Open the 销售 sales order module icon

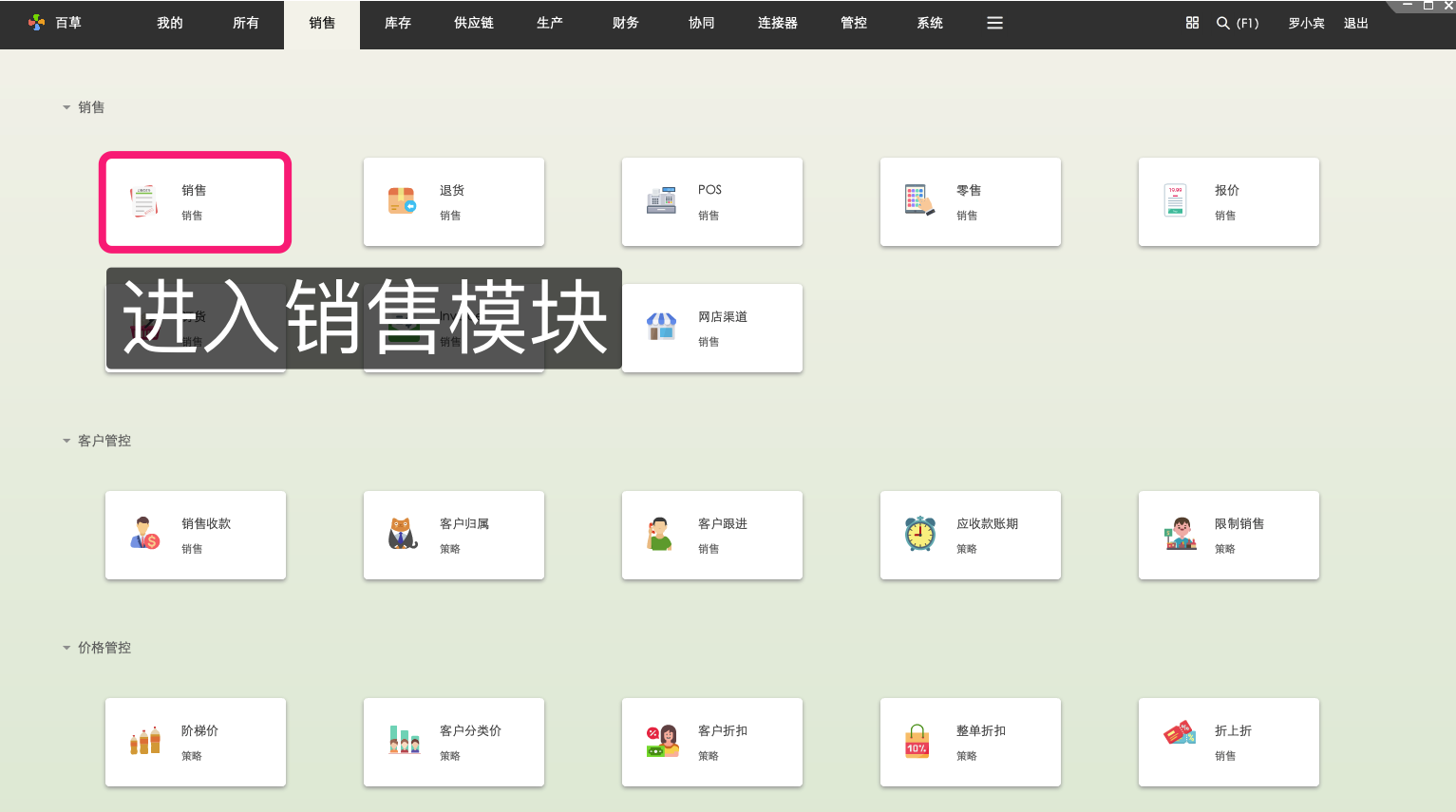tap(143, 201)
